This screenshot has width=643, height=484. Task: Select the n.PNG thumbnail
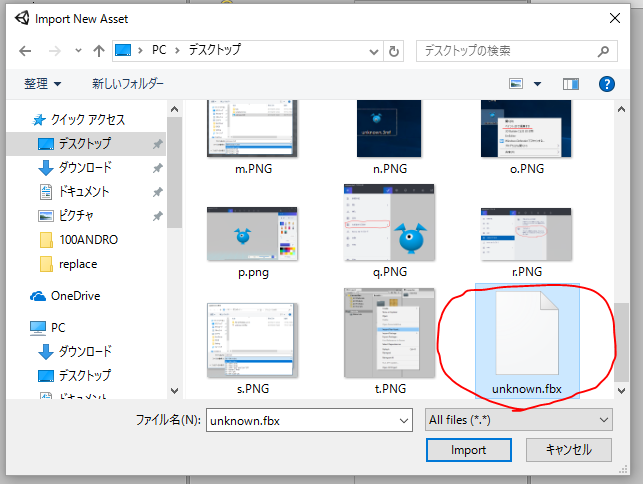tap(389, 128)
